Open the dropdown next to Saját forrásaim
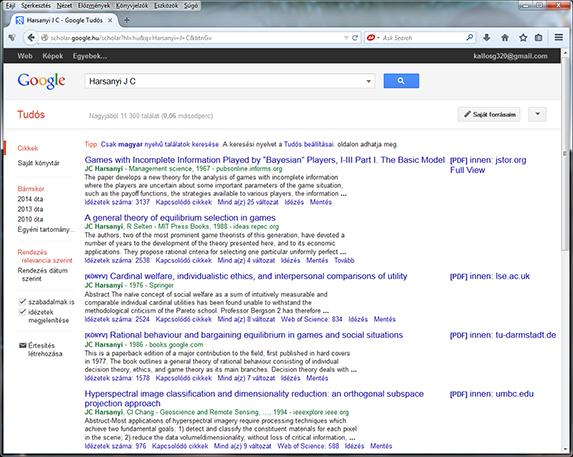The width and height of the screenshot is (573, 457). click(x=537, y=114)
